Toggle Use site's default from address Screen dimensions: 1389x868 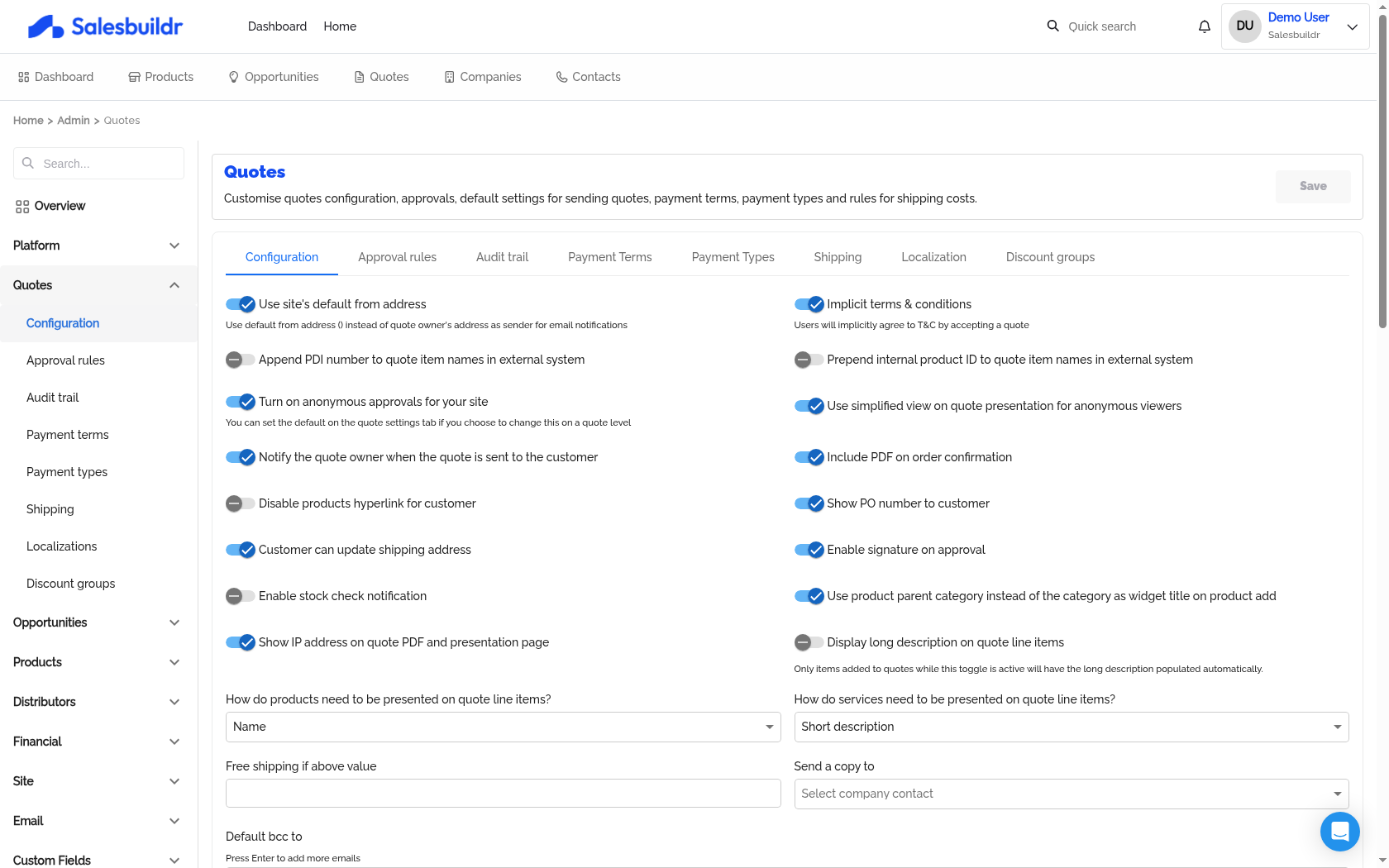(240, 304)
